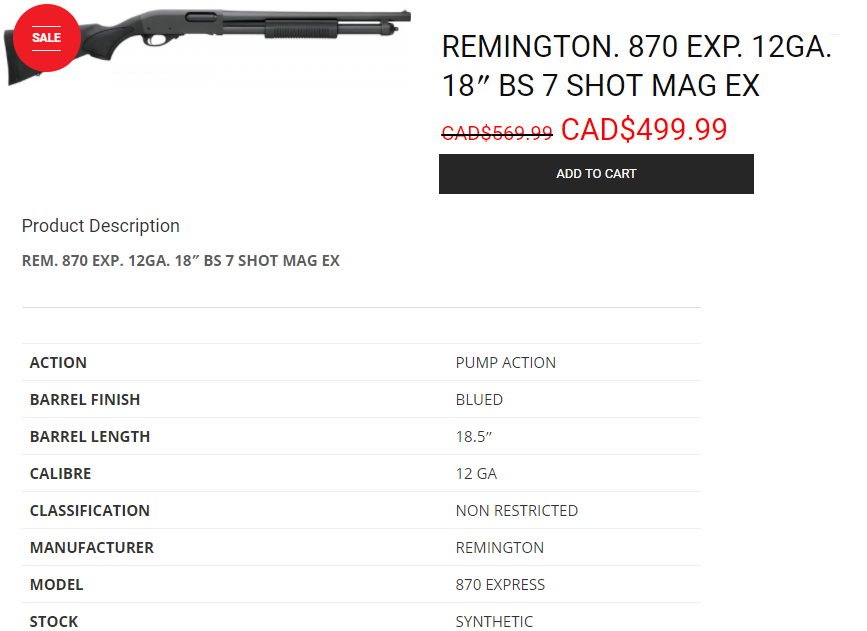The image size is (867, 631).
Task: Click the 12 GA calibre value
Action: (476, 474)
